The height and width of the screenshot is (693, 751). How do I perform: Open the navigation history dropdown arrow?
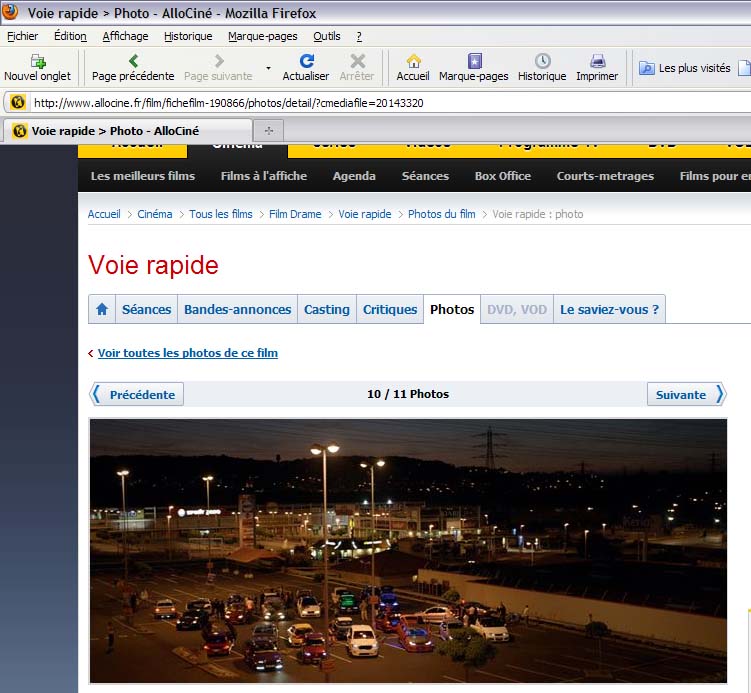268,68
